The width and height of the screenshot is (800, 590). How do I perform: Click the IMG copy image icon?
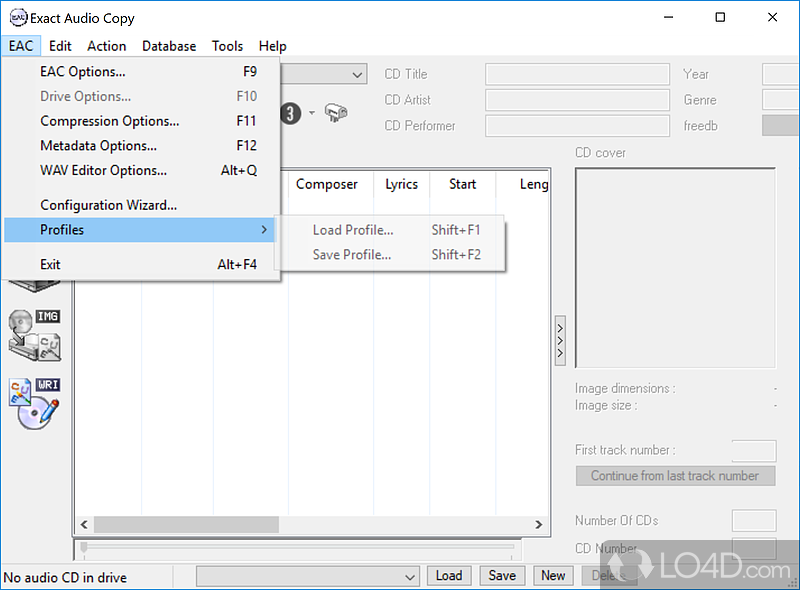tap(35, 334)
